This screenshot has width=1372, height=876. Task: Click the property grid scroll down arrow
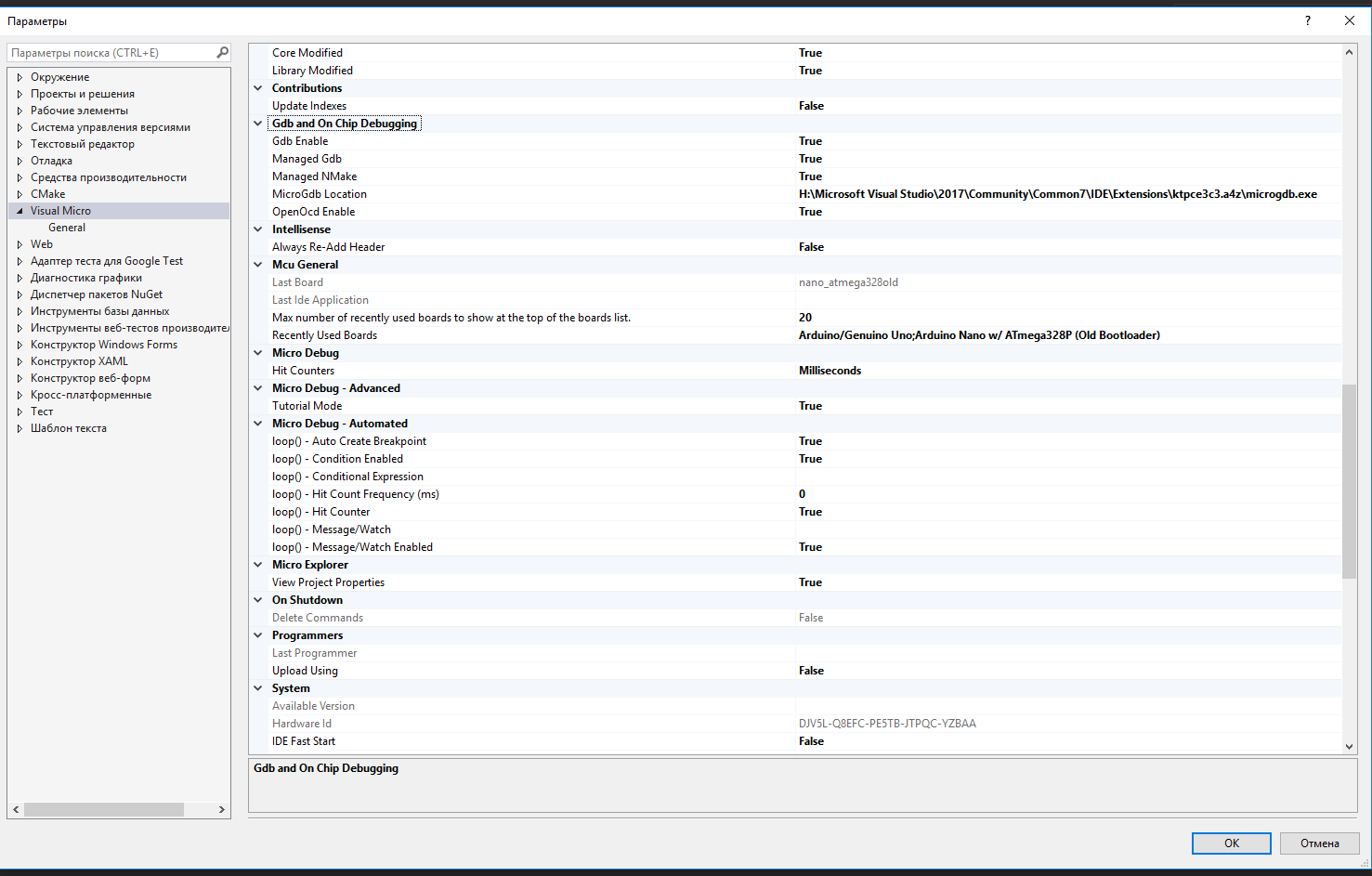[x=1349, y=746]
